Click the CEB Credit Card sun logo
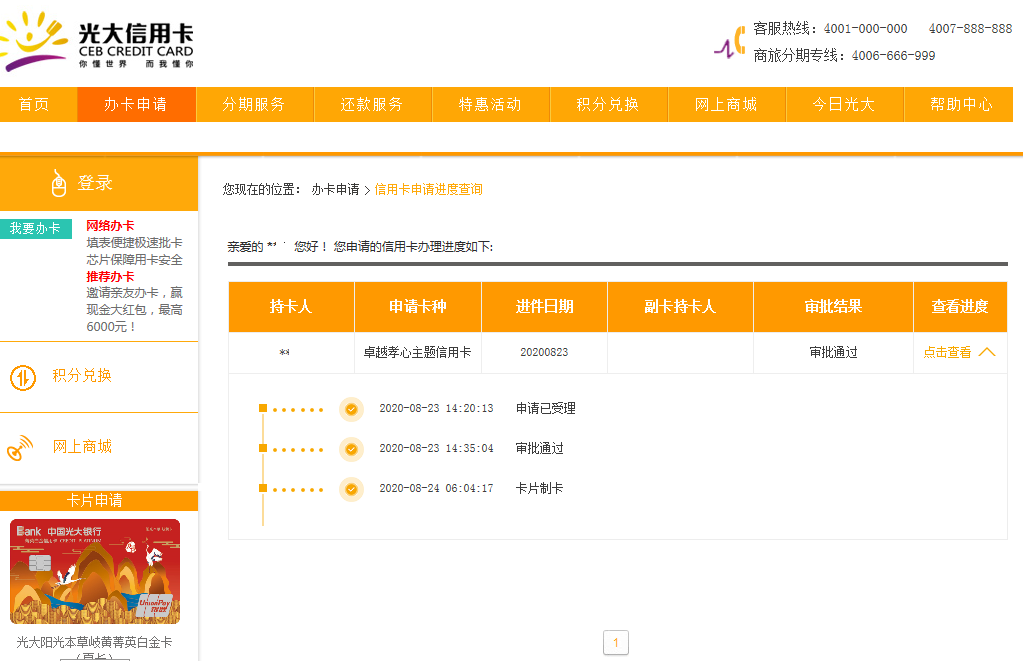The width and height of the screenshot is (1023, 661). click(x=33, y=40)
